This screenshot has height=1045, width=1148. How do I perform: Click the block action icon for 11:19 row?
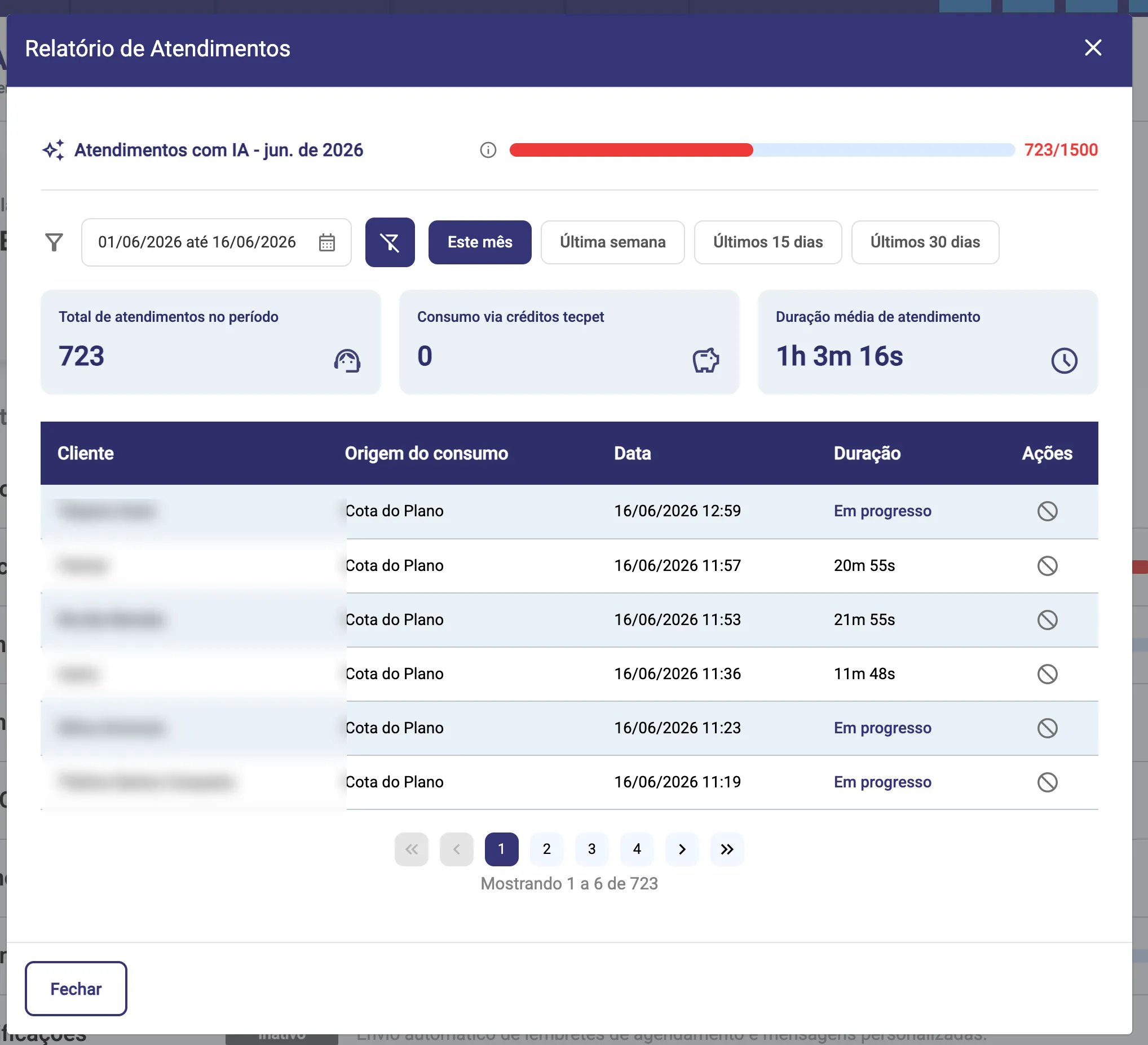[x=1047, y=782]
